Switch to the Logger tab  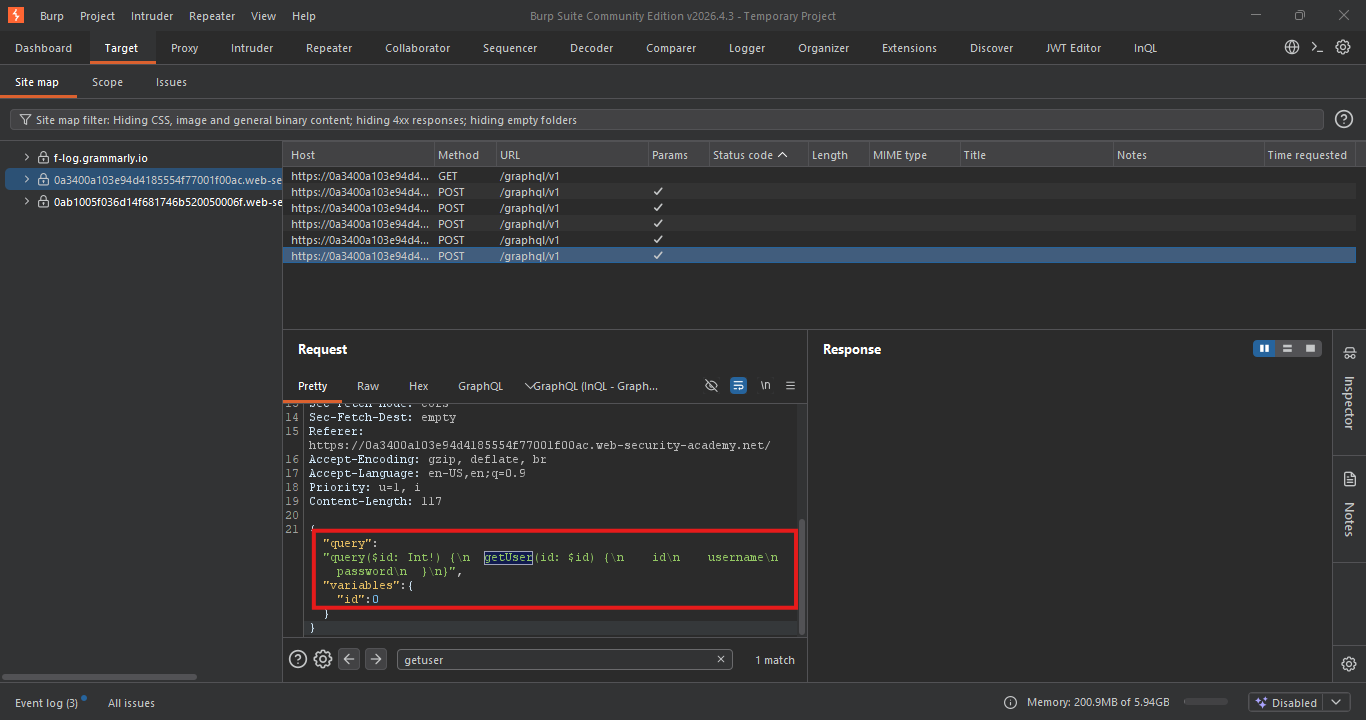pos(747,48)
